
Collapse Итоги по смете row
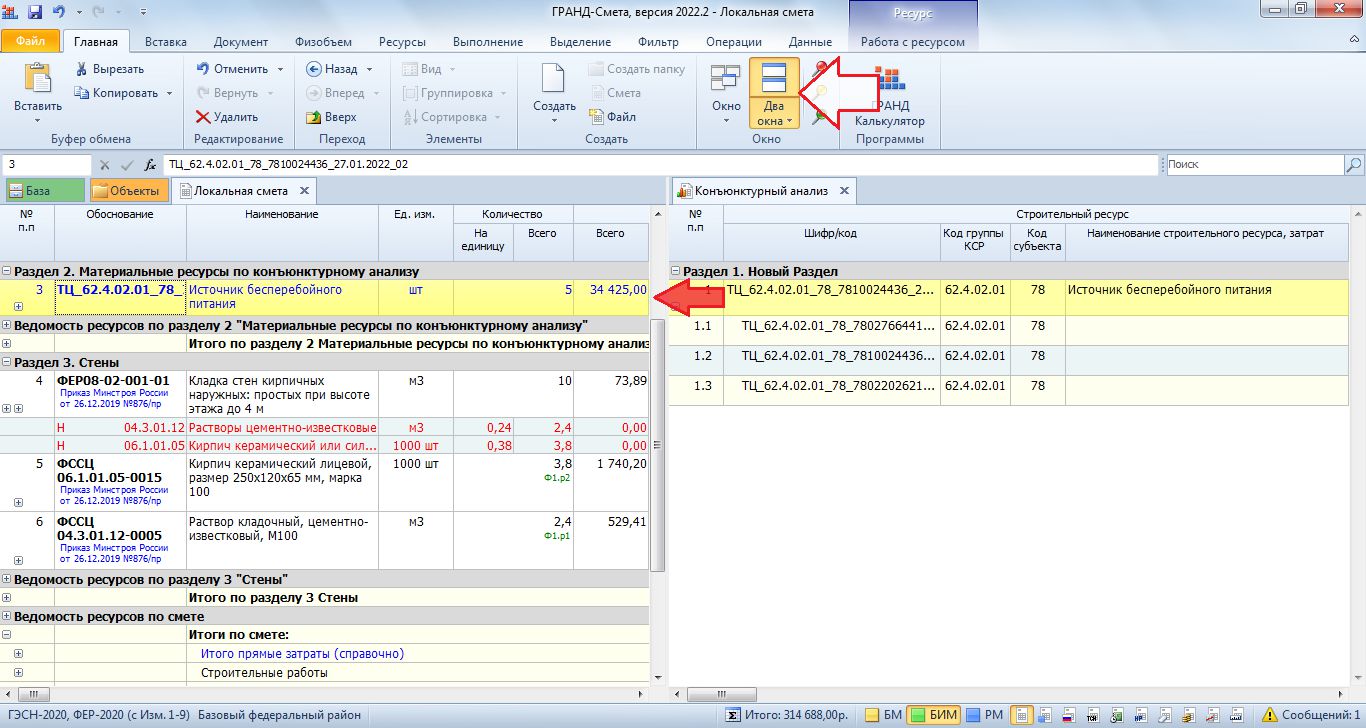click(x=7, y=634)
